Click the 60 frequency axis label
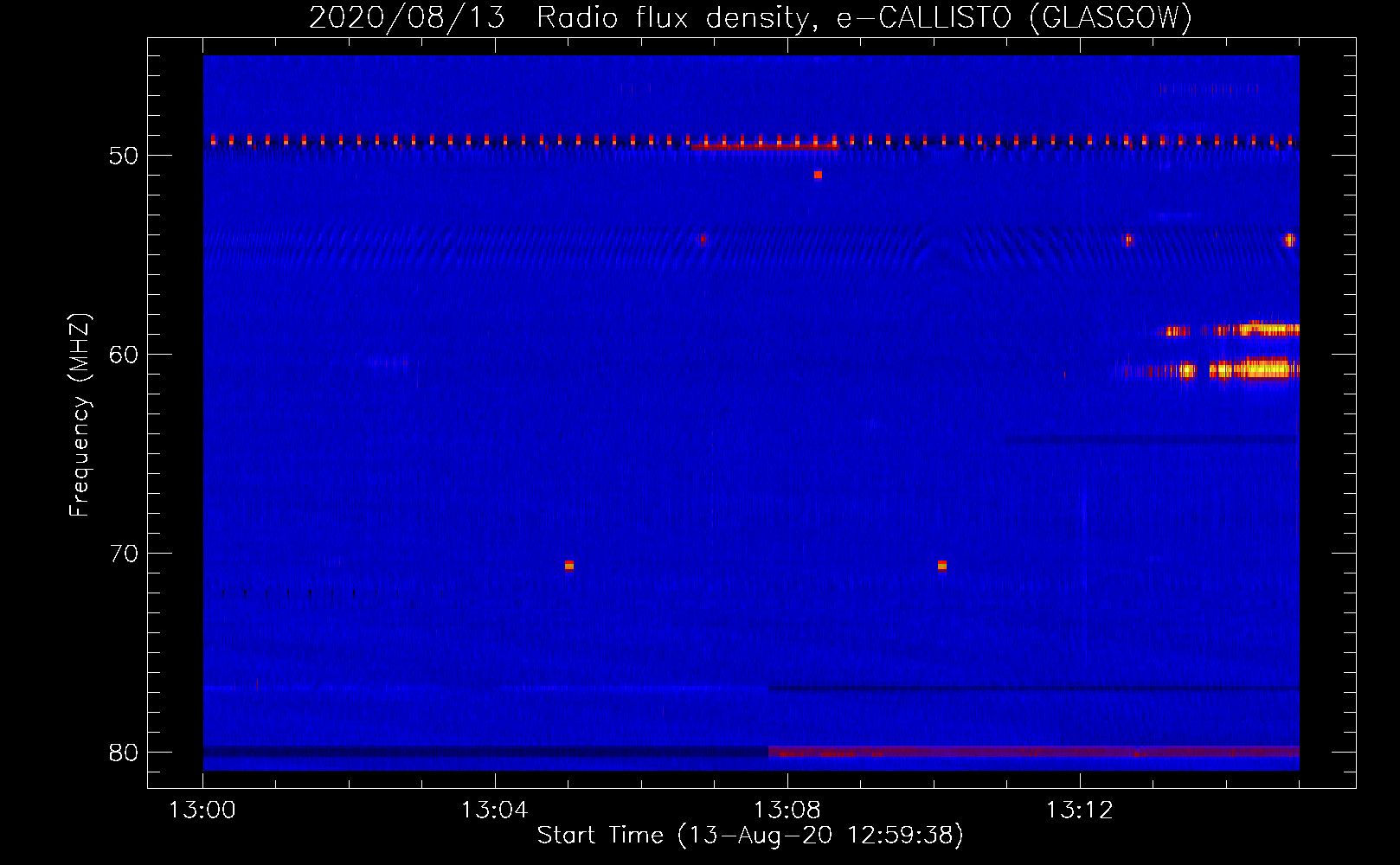 point(124,355)
